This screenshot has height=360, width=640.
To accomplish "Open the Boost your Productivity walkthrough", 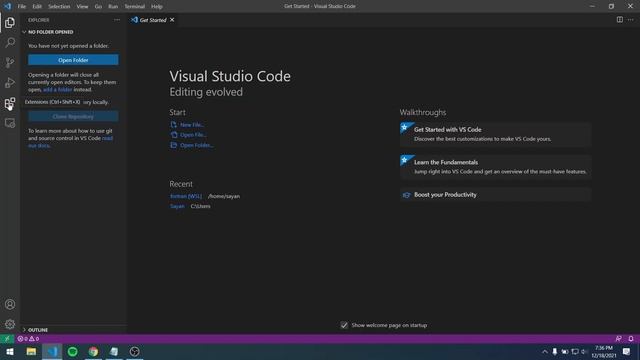I will click(x=496, y=195).
